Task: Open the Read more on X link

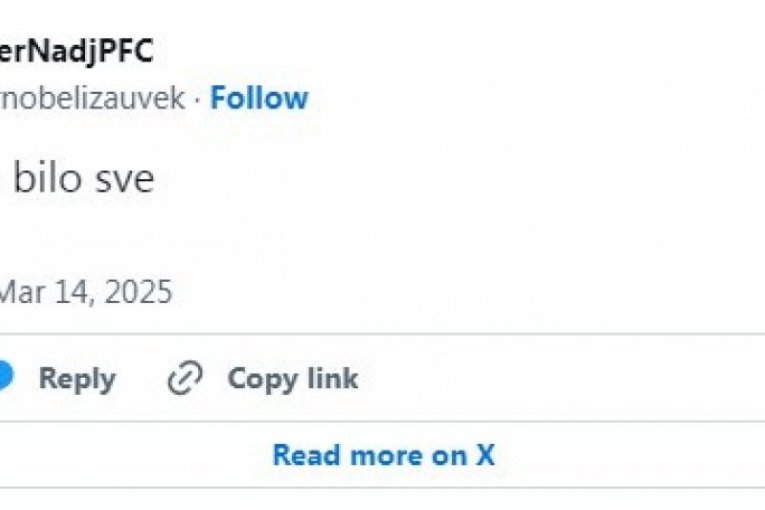Action: [x=383, y=456]
